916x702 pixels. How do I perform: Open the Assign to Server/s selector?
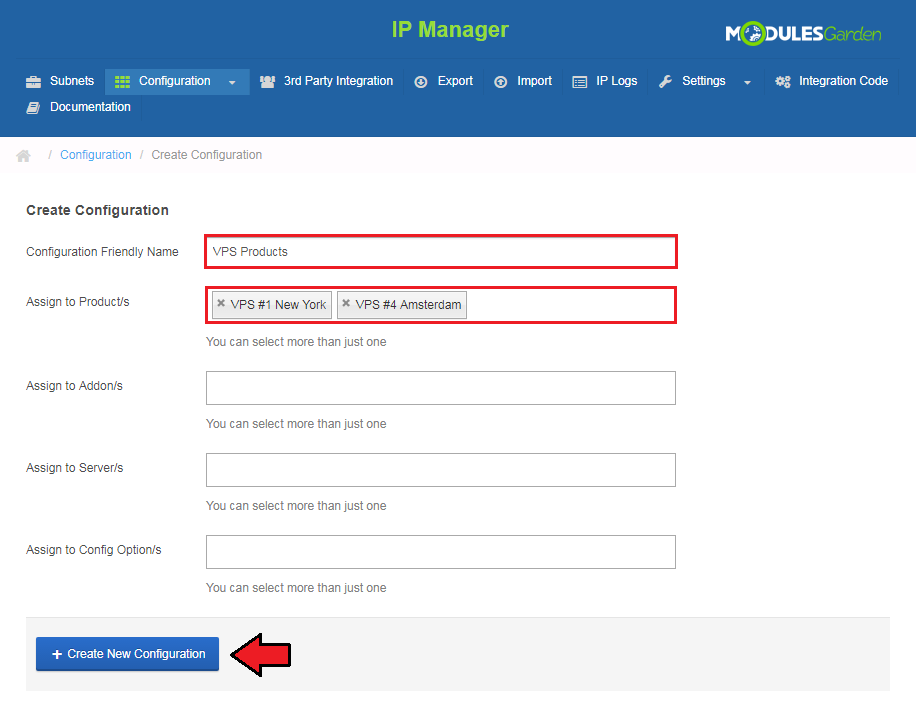tap(440, 470)
